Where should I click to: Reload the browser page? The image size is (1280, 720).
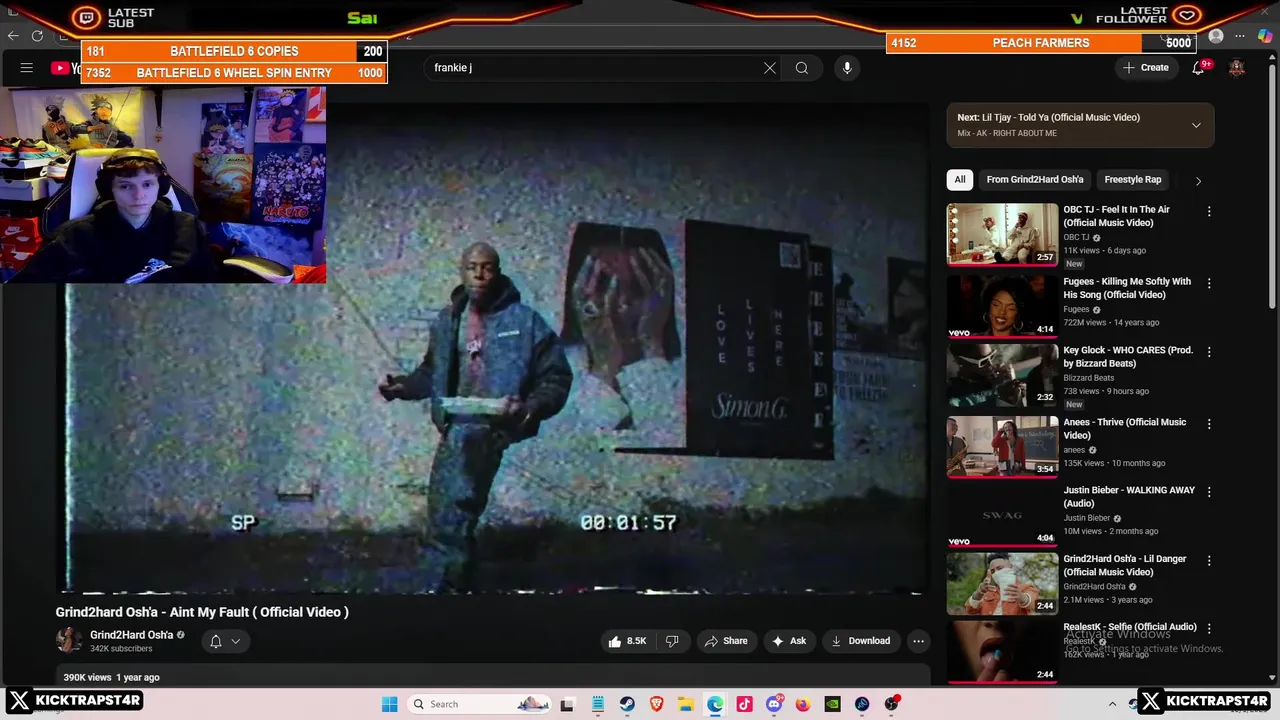[x=37, y=36]
